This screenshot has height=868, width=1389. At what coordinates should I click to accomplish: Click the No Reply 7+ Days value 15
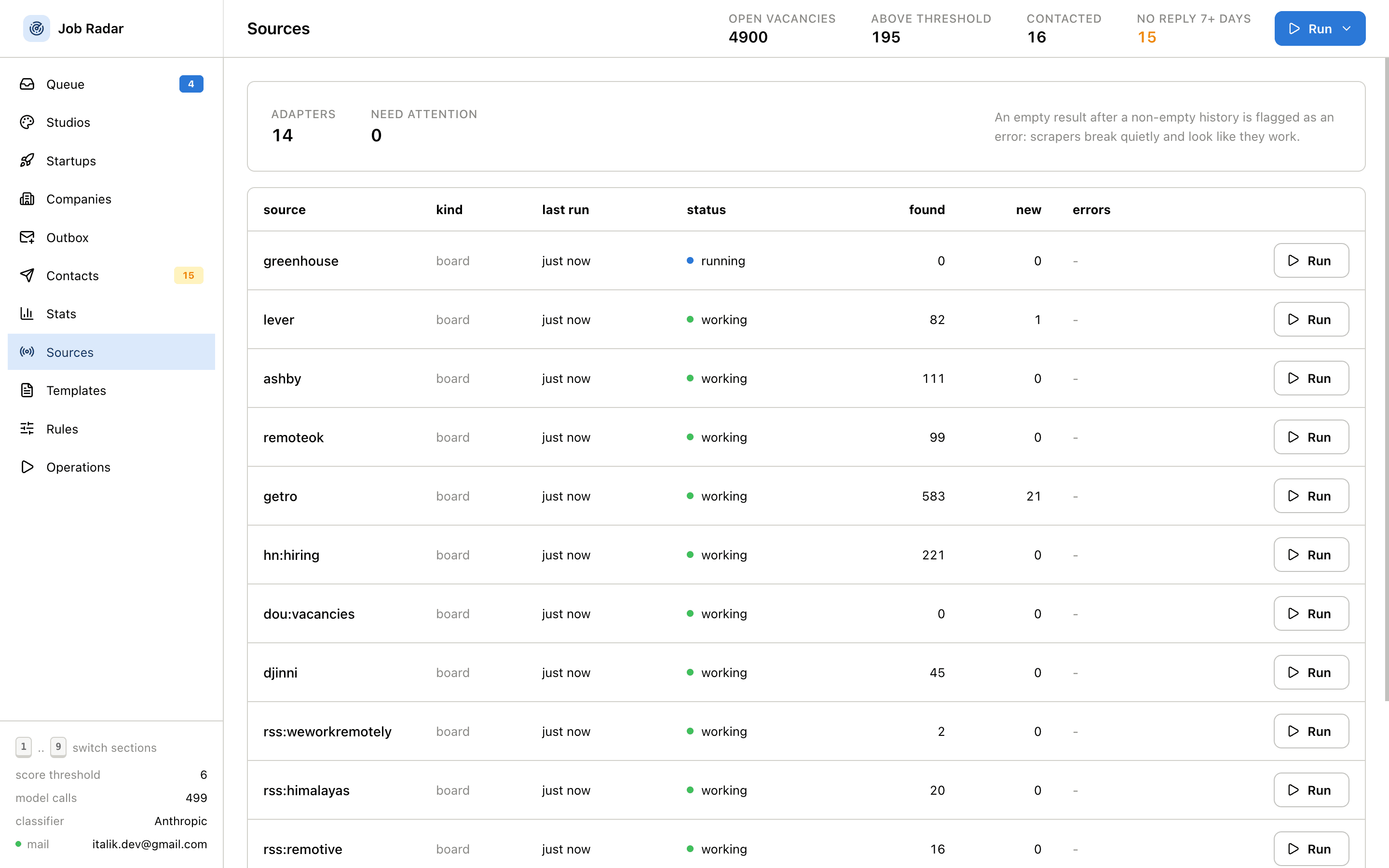point(1147,37)
